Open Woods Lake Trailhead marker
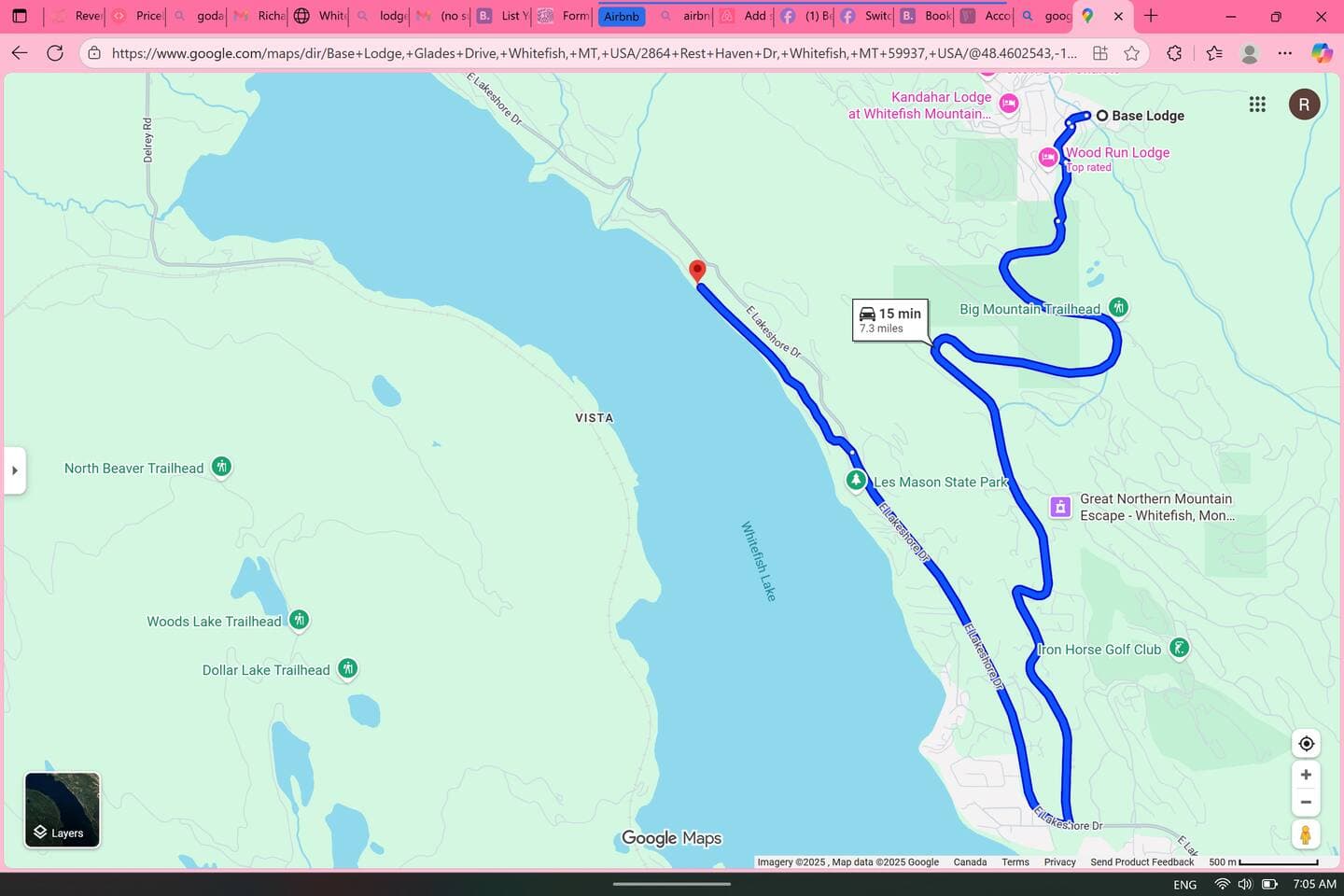The width and height of the screenshot is (1344, 896). click(299, 620)
